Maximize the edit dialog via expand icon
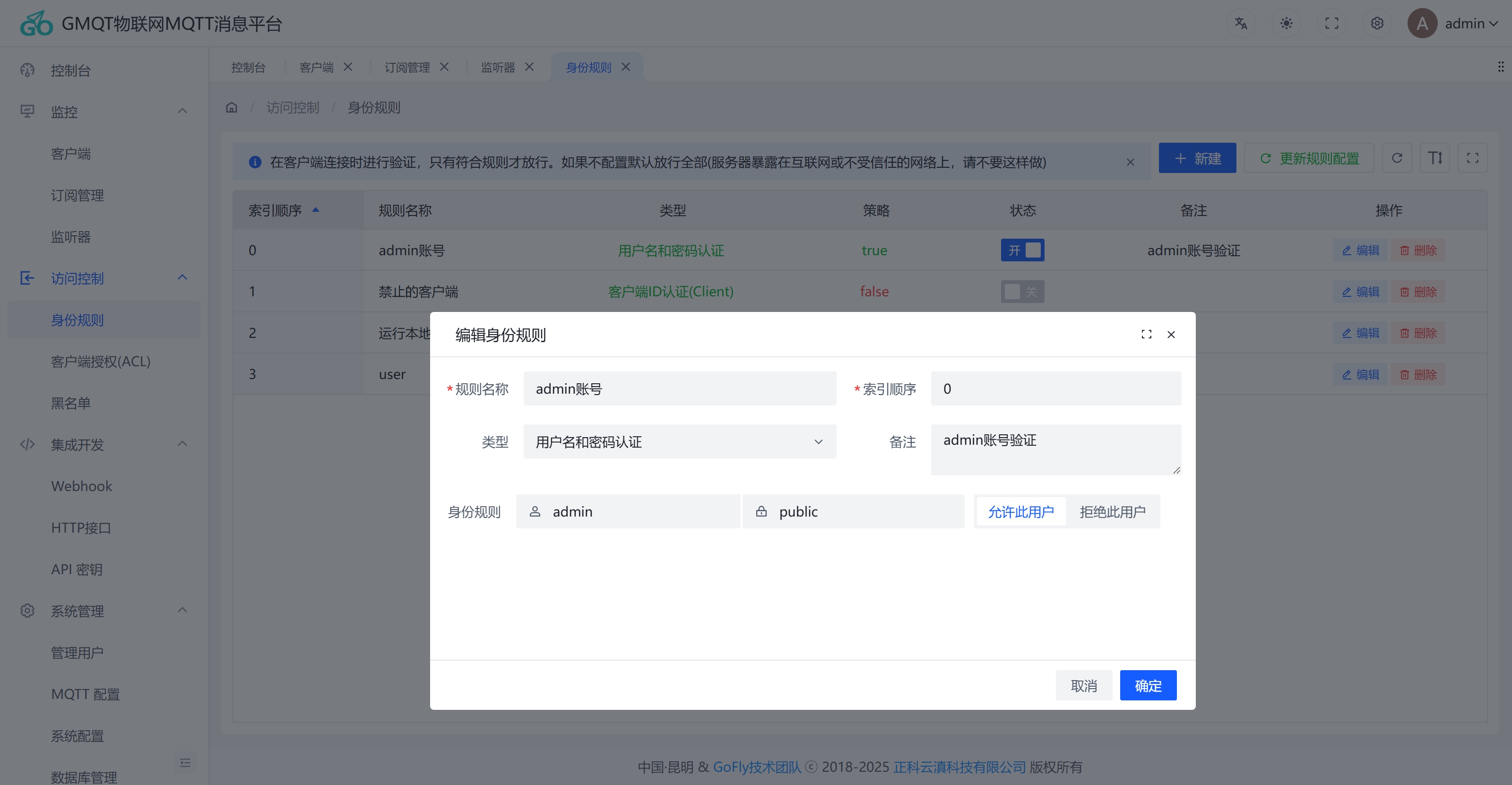The image size is (1512, 785). pos(1146,334)
